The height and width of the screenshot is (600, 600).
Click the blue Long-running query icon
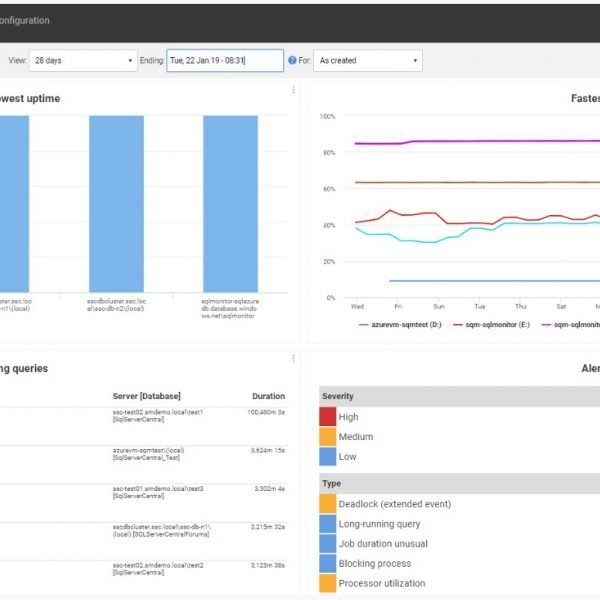328,524
